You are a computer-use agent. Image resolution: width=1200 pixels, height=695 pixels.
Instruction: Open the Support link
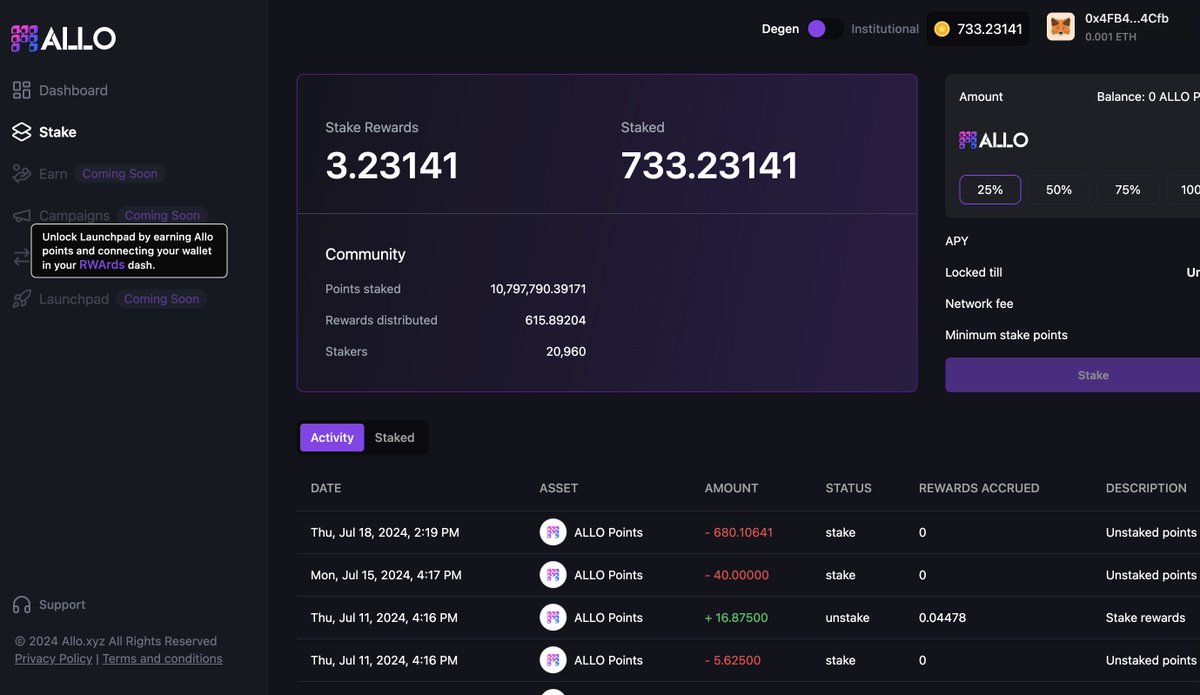[x=62, y=605]
